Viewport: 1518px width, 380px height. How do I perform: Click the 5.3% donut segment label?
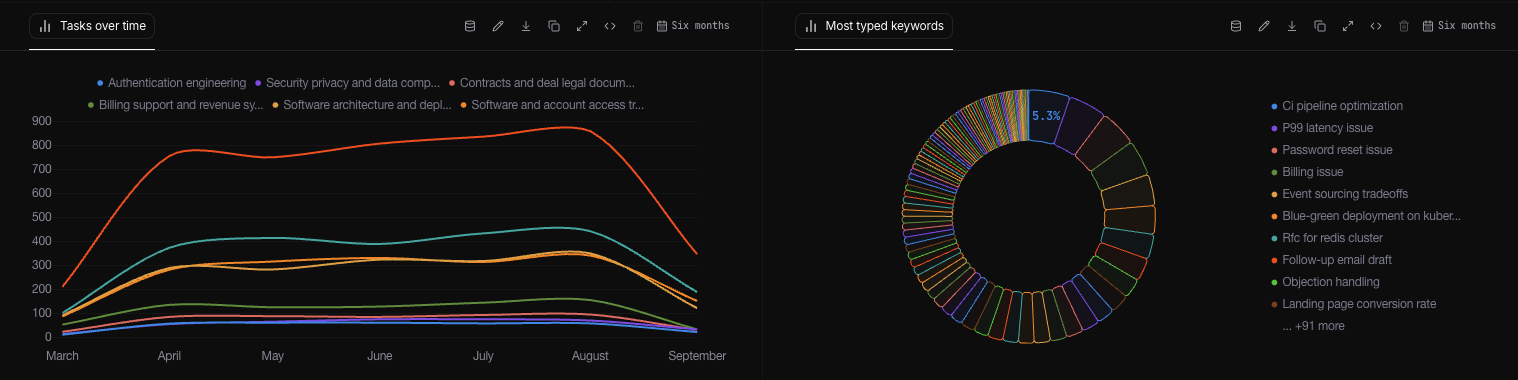(1046, 116)
